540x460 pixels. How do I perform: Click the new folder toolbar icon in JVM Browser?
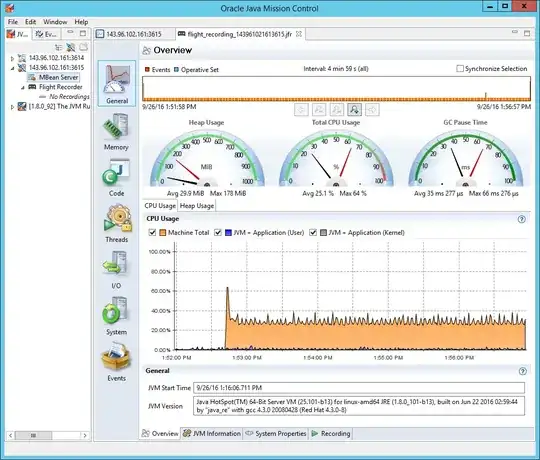click(x=83, y=47)
